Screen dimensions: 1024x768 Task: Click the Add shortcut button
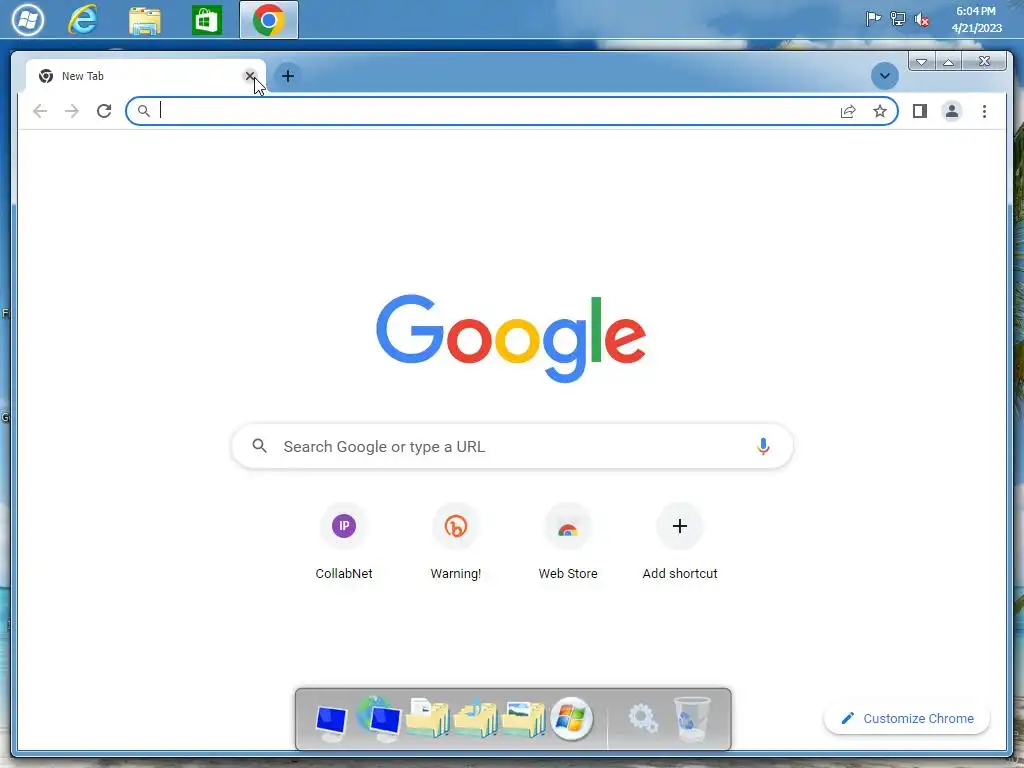tap(680, 541)
